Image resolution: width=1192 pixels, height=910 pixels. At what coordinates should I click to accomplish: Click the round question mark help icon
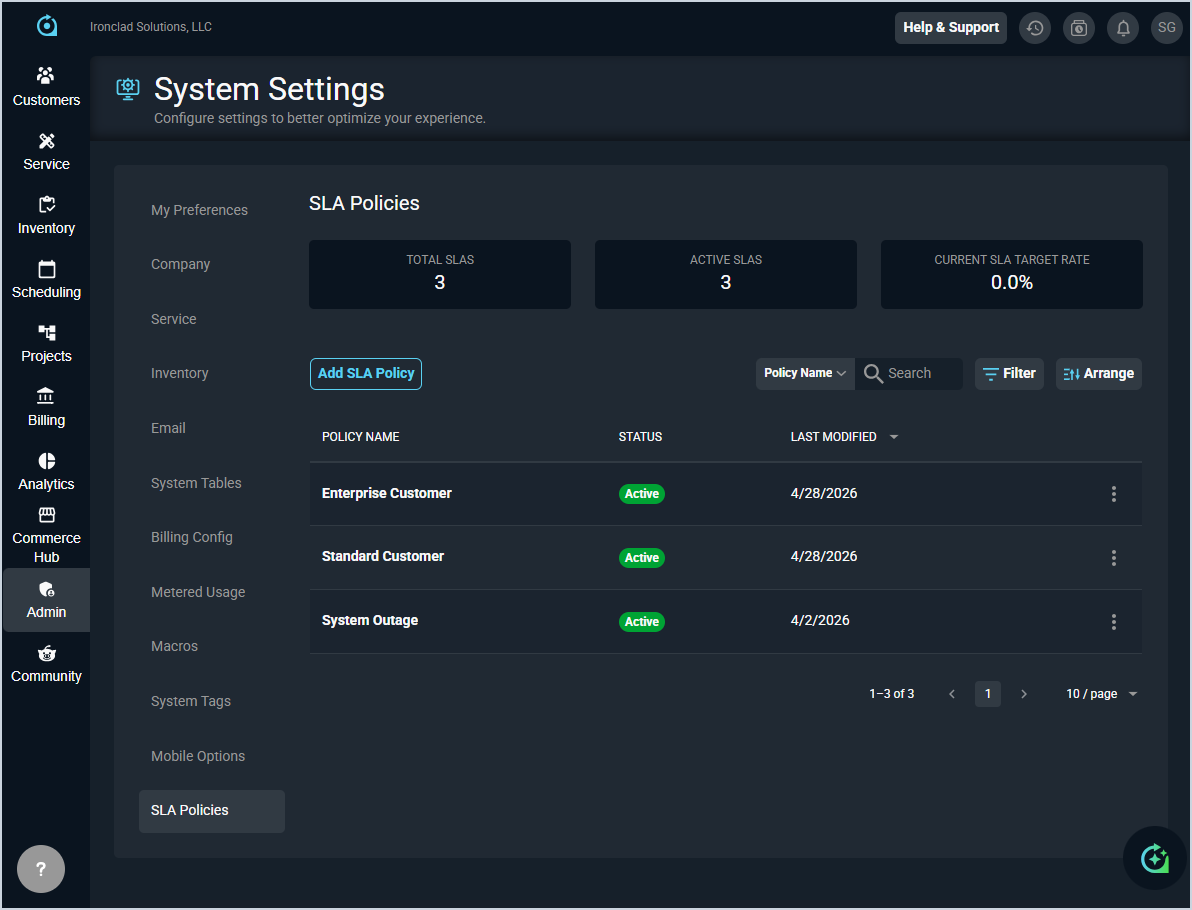pyautogui.click(x=41, y=869)
